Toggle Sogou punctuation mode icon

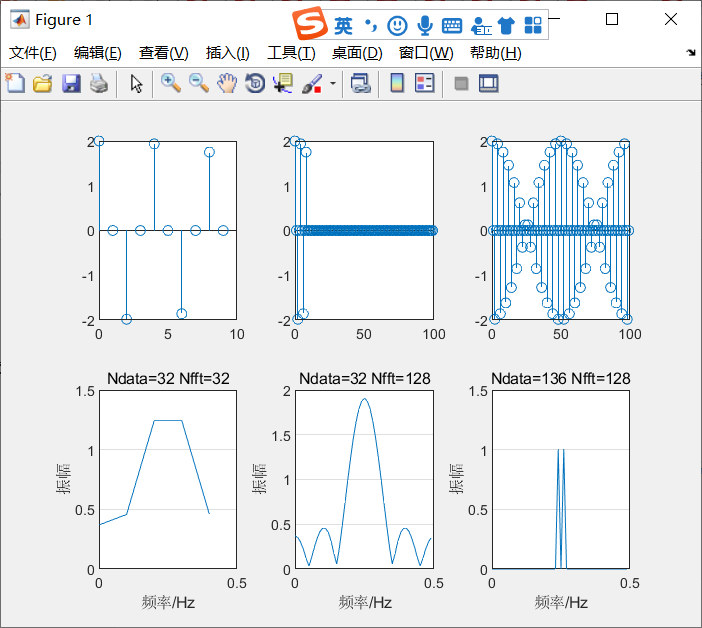371,26
